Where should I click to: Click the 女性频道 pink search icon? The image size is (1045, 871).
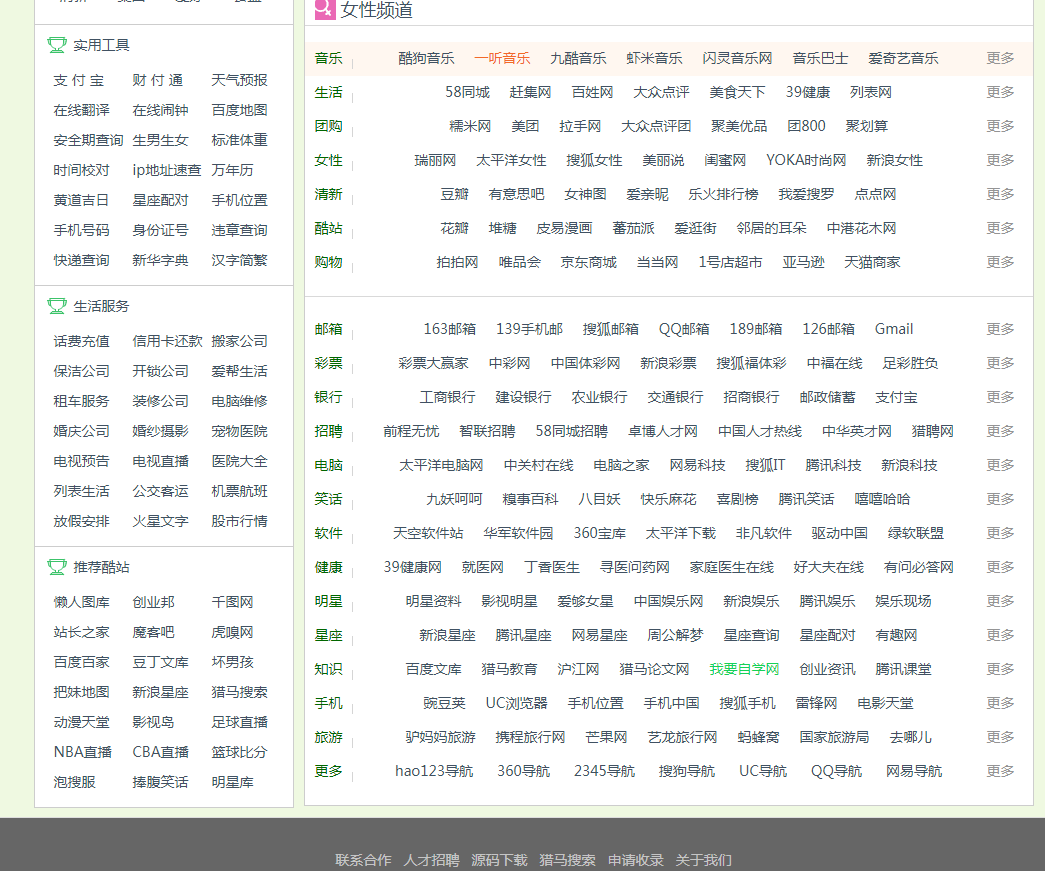tap(325, 9)
